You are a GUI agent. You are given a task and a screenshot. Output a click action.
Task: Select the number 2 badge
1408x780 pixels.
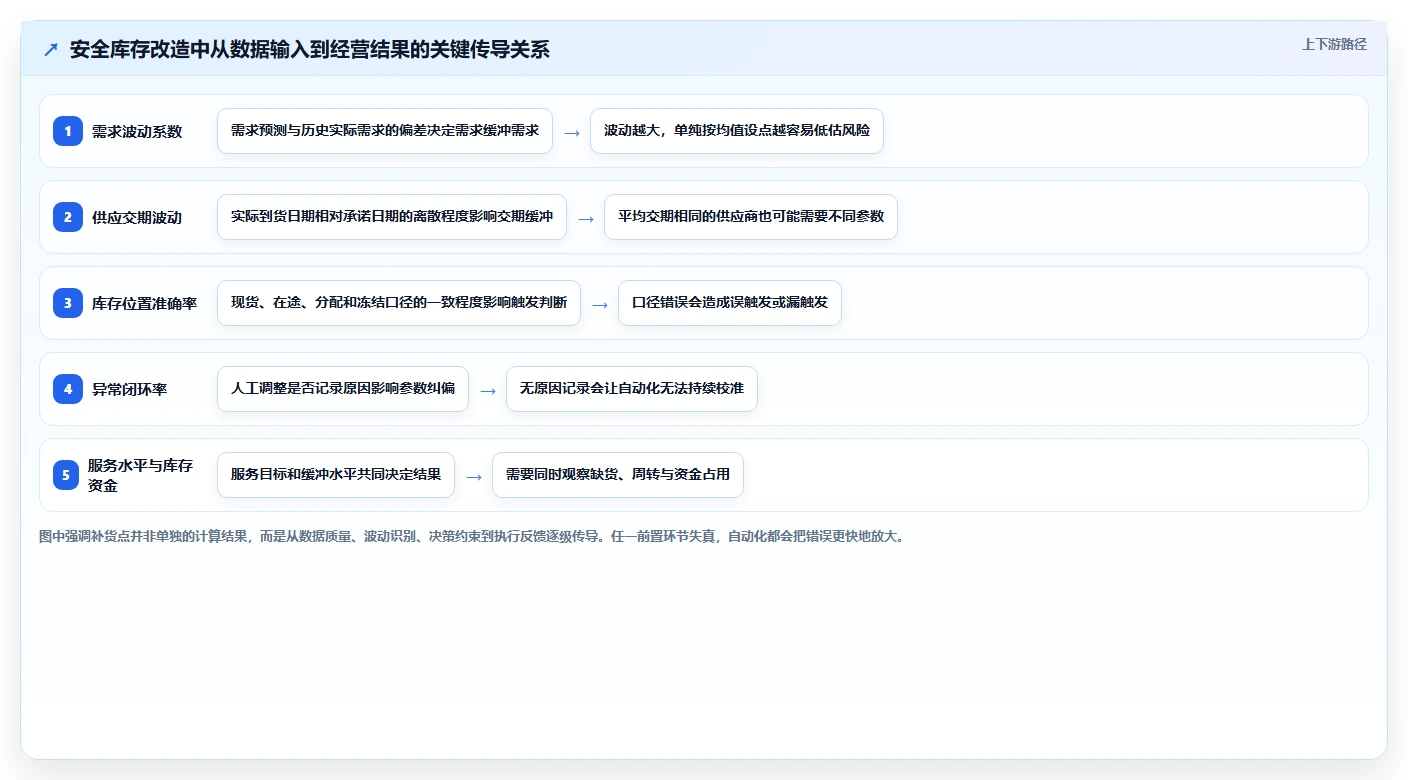point(68,217)
